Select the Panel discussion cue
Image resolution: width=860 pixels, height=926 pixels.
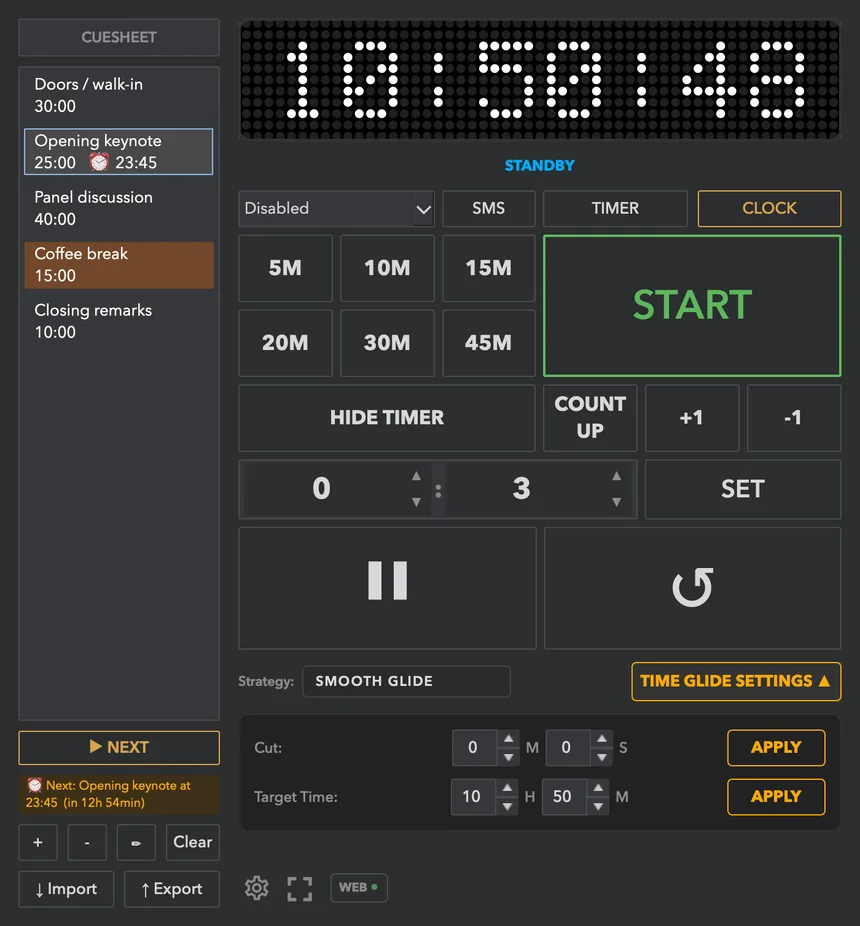coord(119,208)
